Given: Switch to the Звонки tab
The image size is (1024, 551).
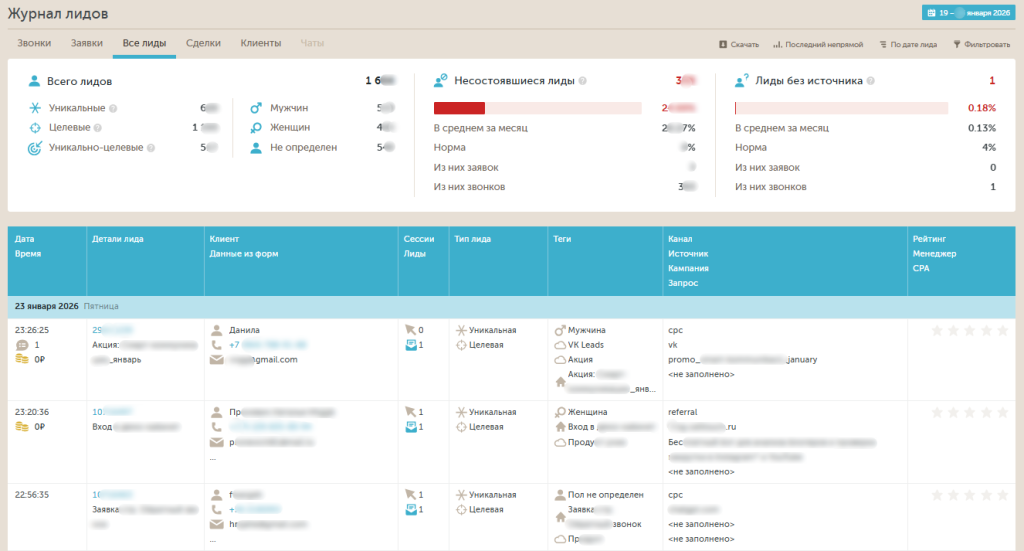Looking at the screenshot, I should tap(34, 44).
